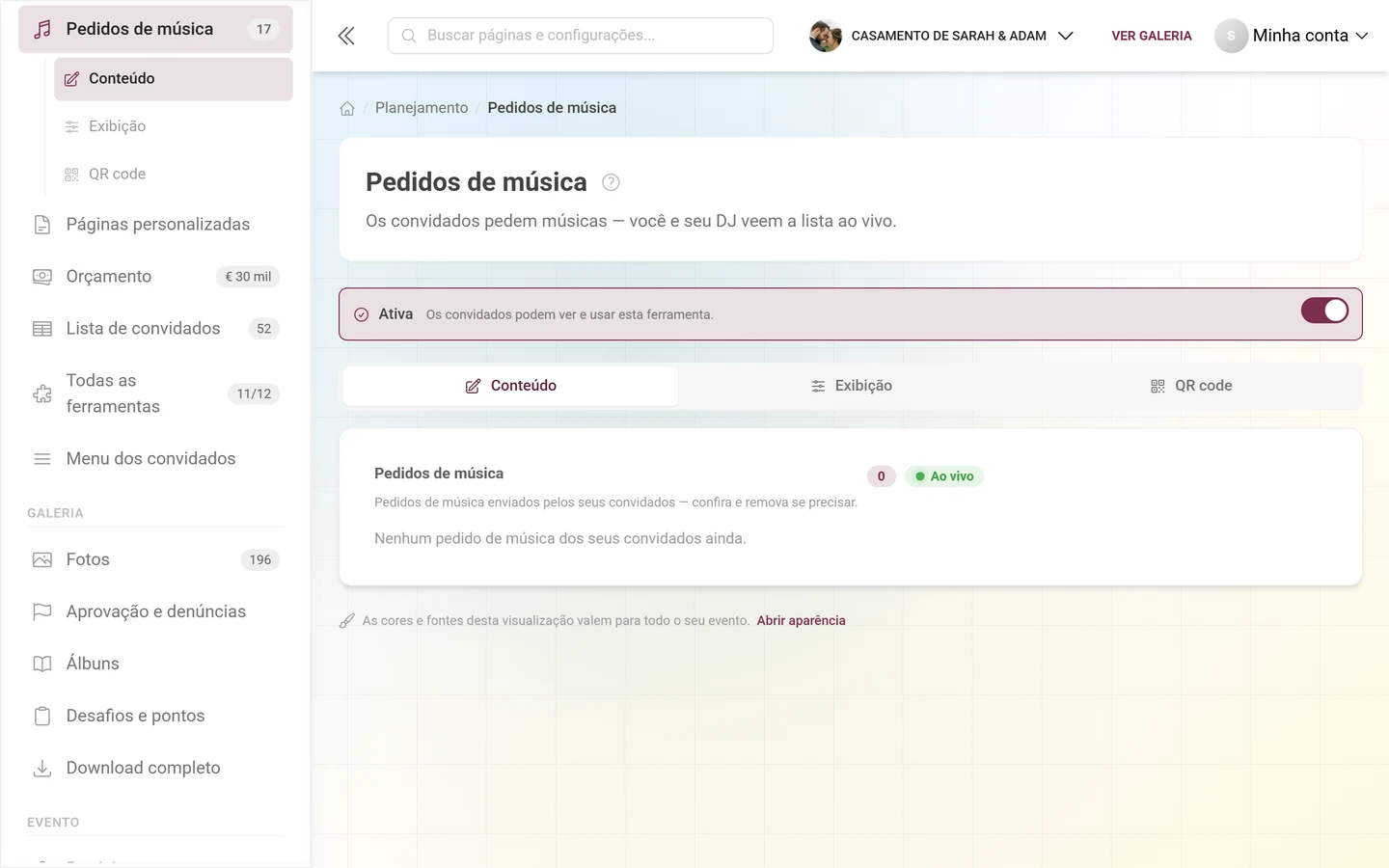The image size is (1389, 868).
Task: Open Álbuns page
Action: [155, 664]
